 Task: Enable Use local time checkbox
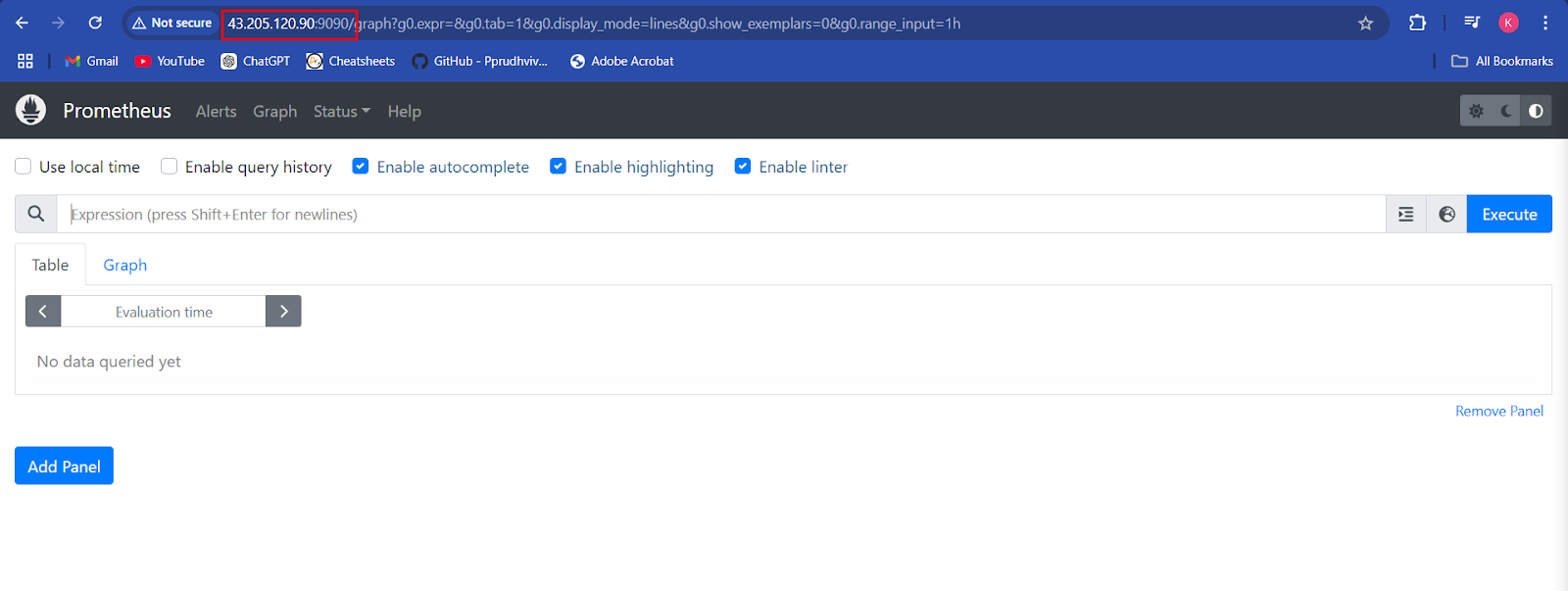pos(24,167)
